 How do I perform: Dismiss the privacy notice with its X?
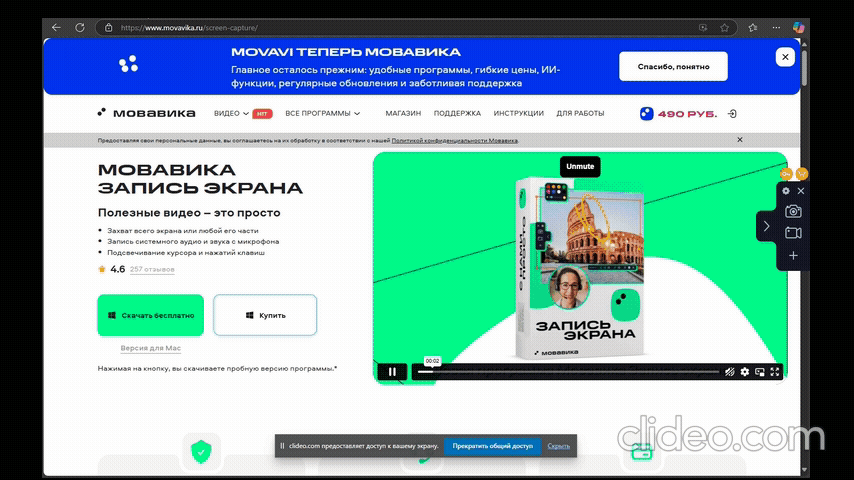[x=740, y=139]
